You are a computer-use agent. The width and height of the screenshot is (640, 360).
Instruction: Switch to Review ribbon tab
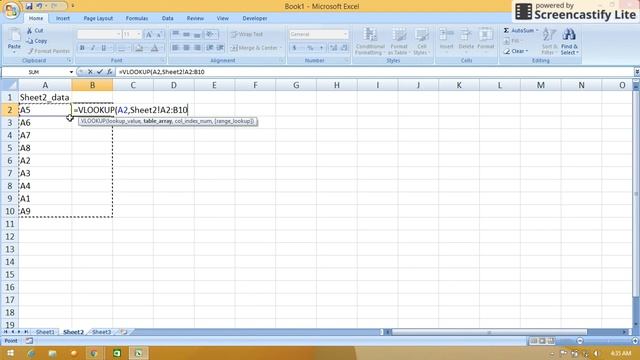[x=195, y=18]
